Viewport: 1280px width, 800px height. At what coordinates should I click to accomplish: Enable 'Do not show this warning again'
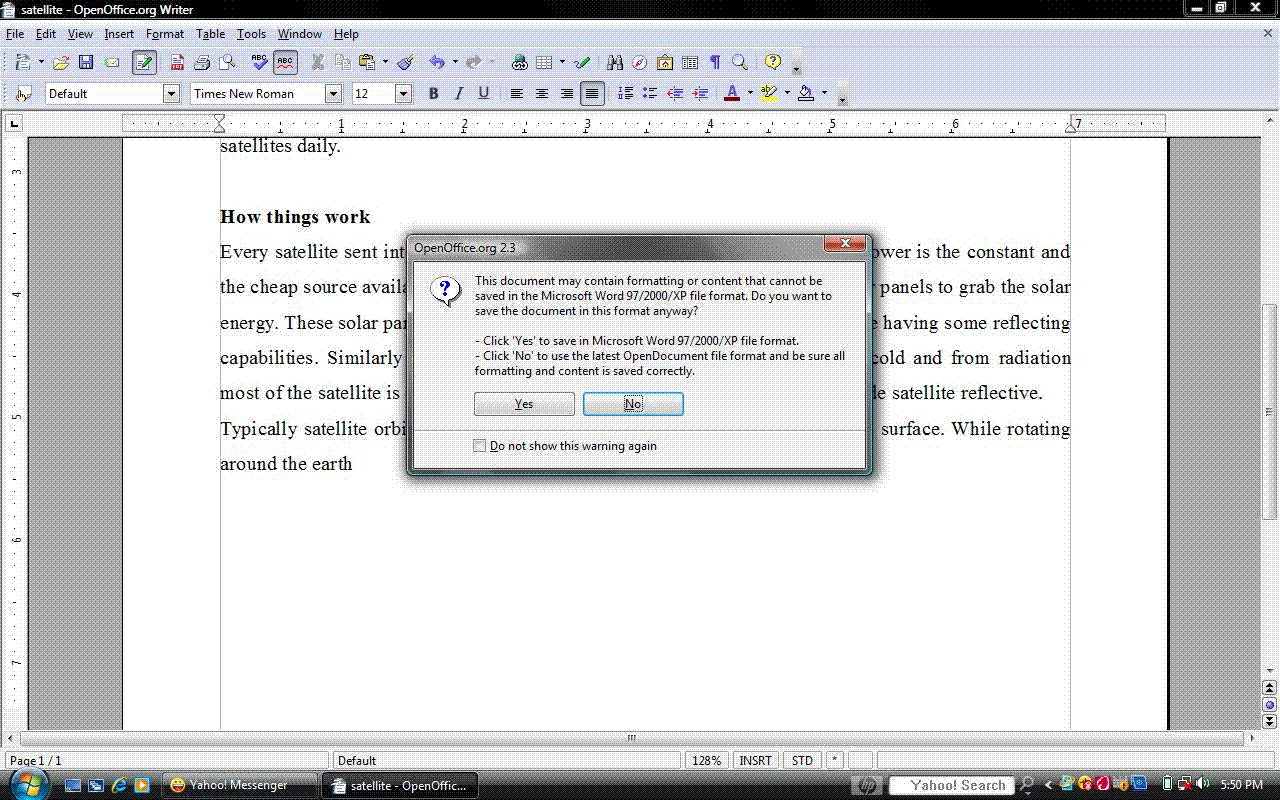tap(480, 446)
